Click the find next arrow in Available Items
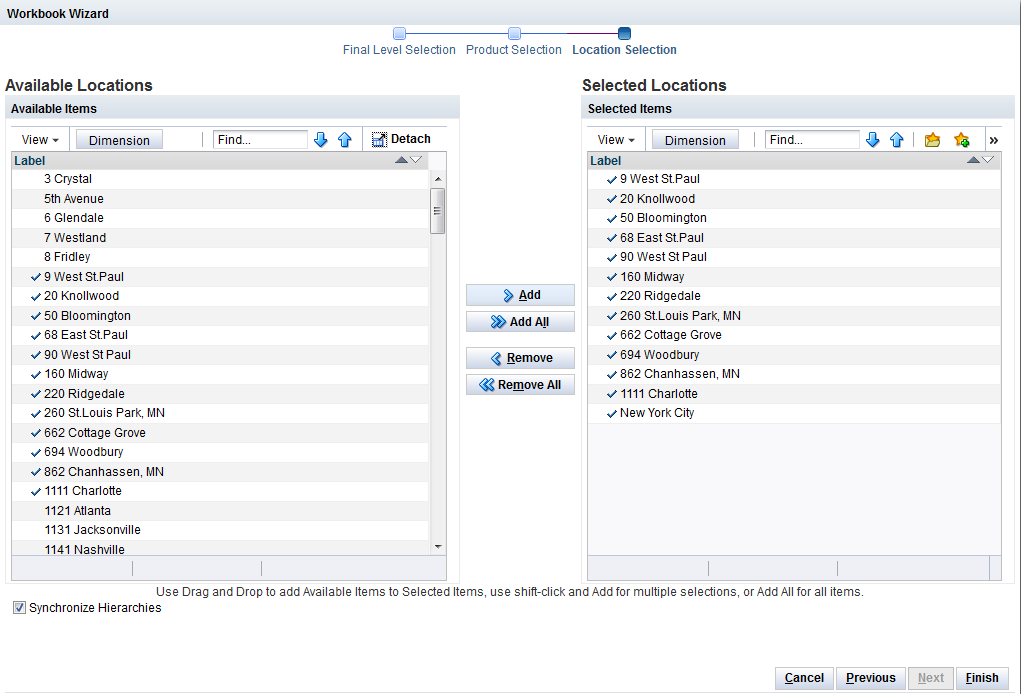Viewport: 1021px width, 694px height. click(320, 139)
